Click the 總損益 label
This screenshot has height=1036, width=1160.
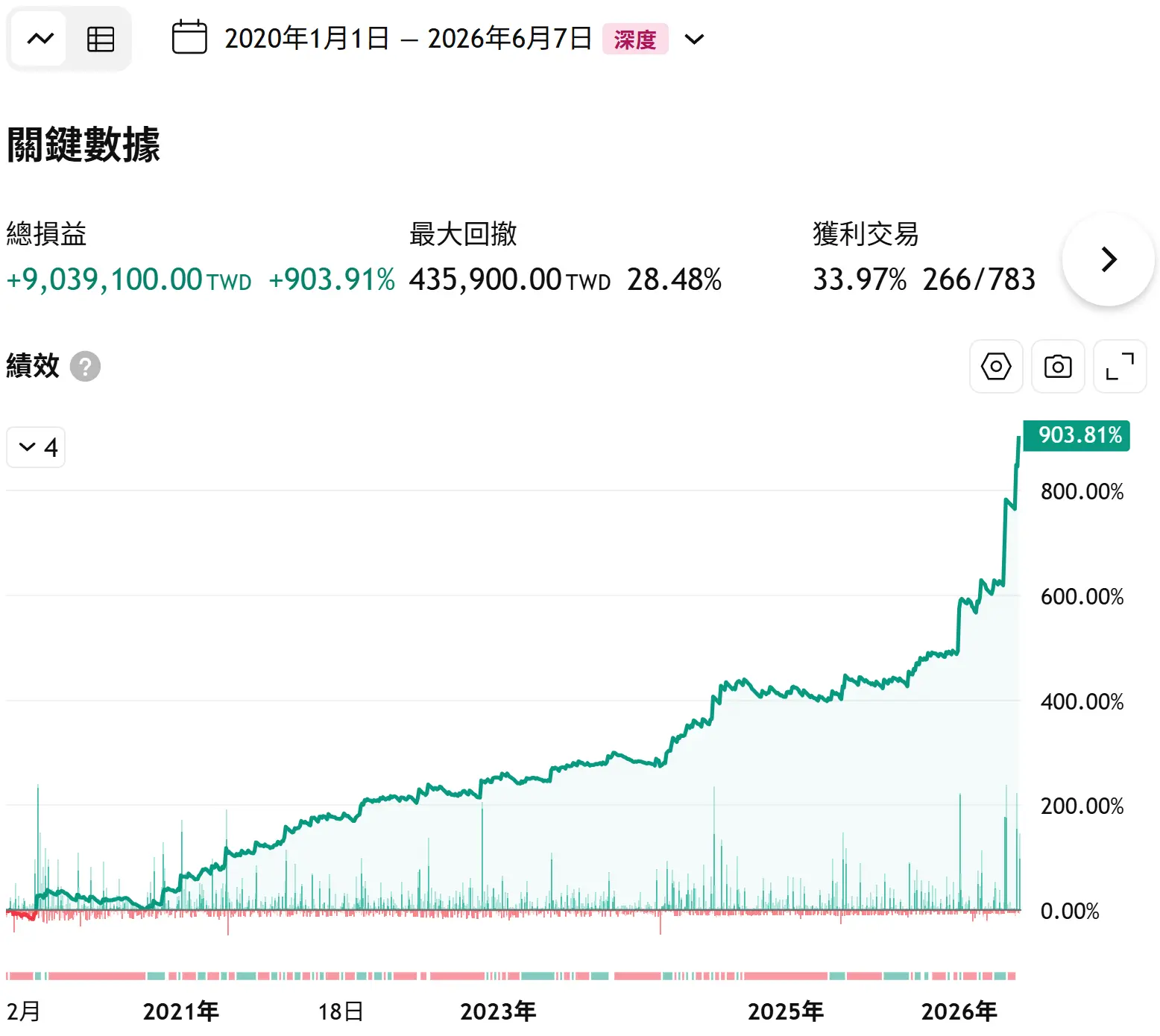coord(46,234)
